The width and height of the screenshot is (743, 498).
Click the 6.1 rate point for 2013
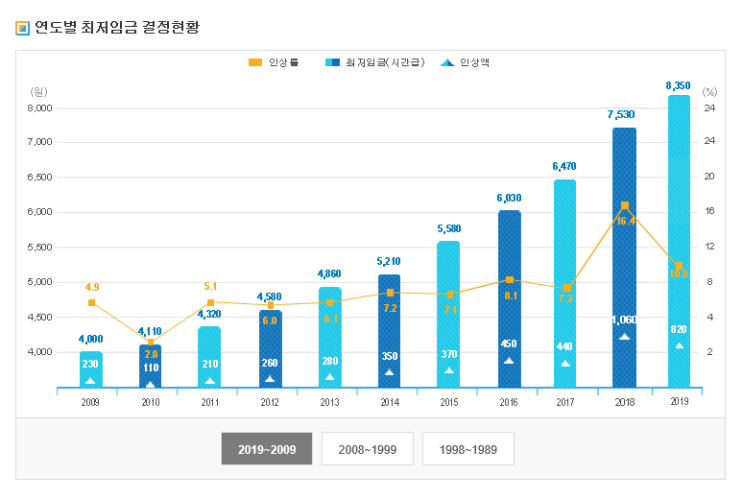(330, 302)
